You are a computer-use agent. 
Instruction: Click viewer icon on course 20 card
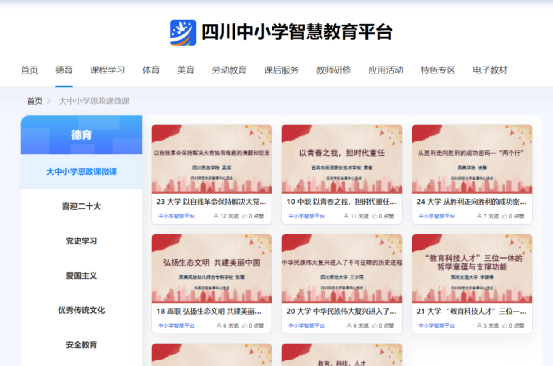point(349,325)
